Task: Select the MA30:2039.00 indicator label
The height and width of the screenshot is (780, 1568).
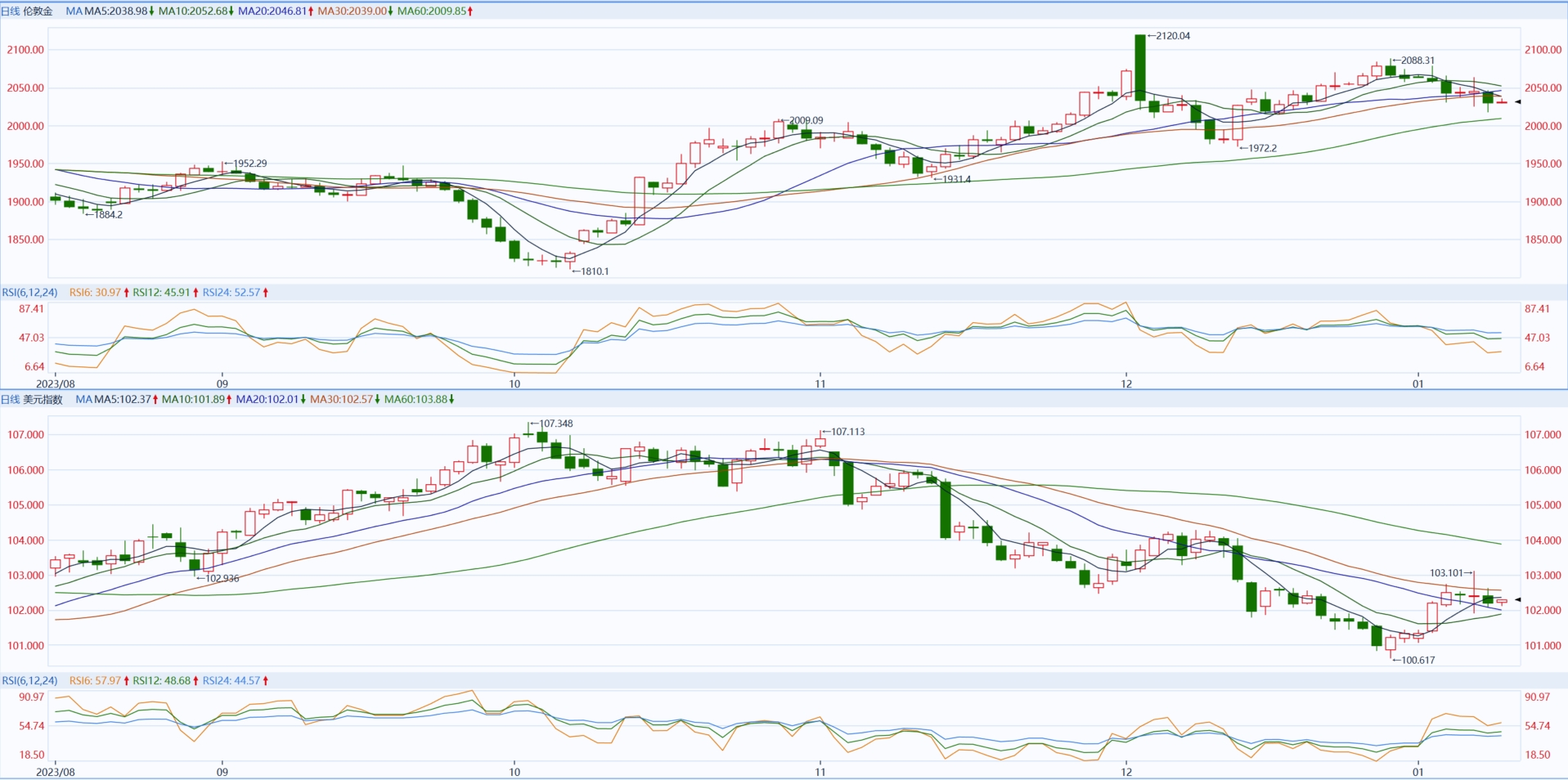Action: (355, 11)
